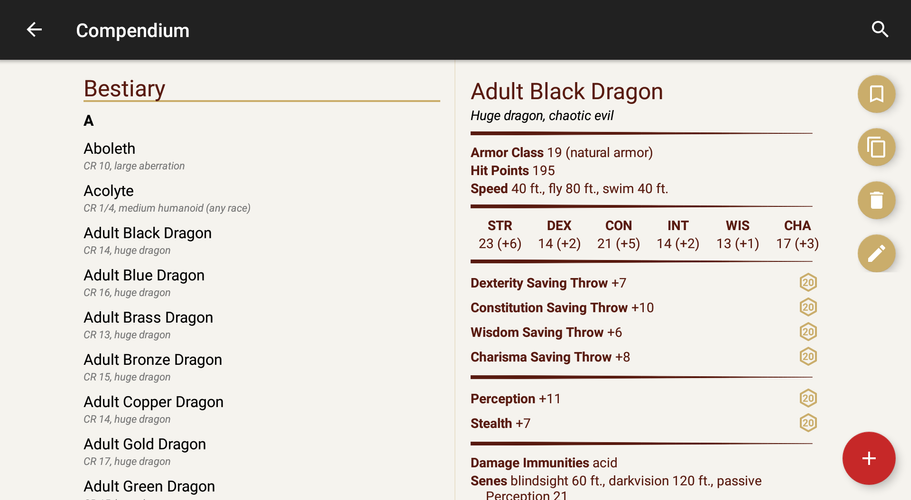Viewport: 911px width, 500px height.
Task: Click the INT 14 (+2) ability score
Action: tap(677, 235)
